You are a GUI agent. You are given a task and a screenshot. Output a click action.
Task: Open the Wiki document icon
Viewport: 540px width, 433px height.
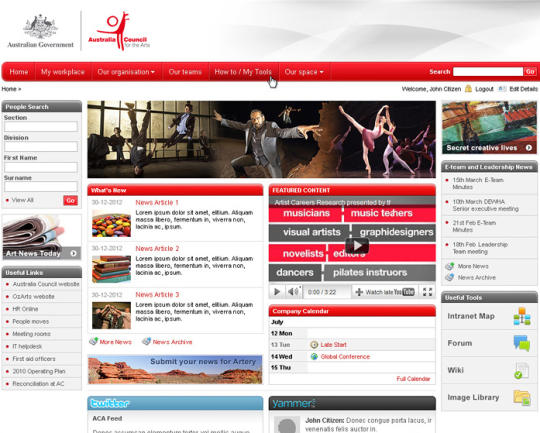521,370
